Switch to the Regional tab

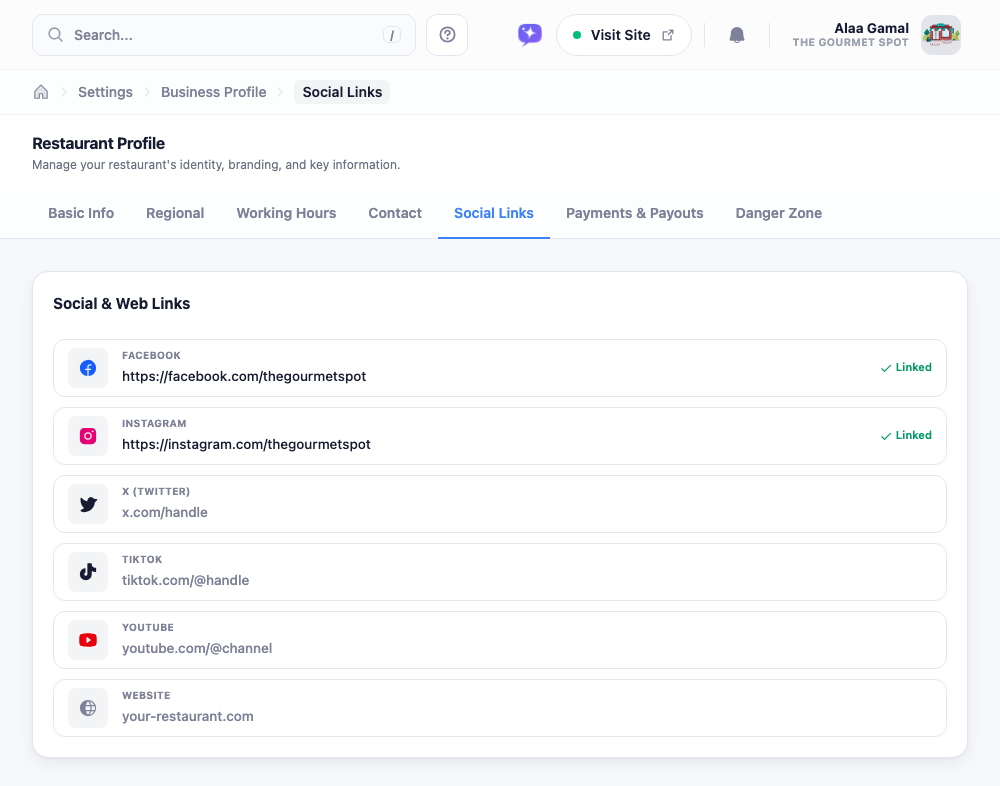pyautogui.click(x=175, y=213)
